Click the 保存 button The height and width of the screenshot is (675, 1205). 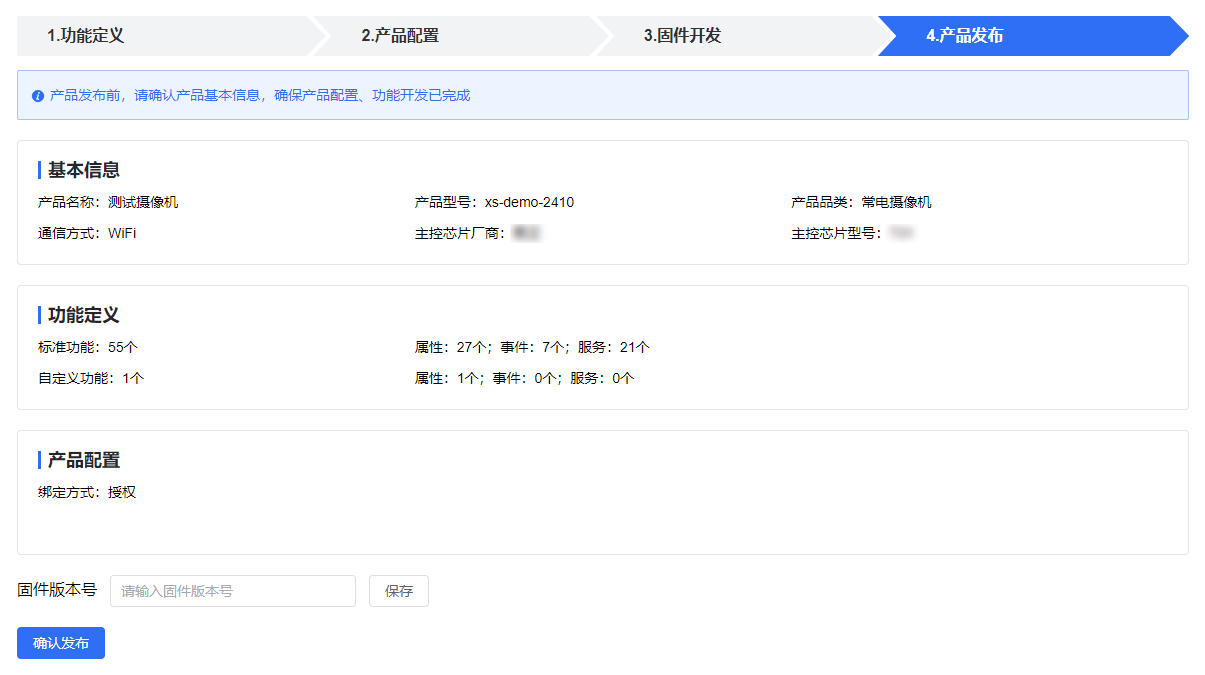pyautogui.click(x=399, y=591)
